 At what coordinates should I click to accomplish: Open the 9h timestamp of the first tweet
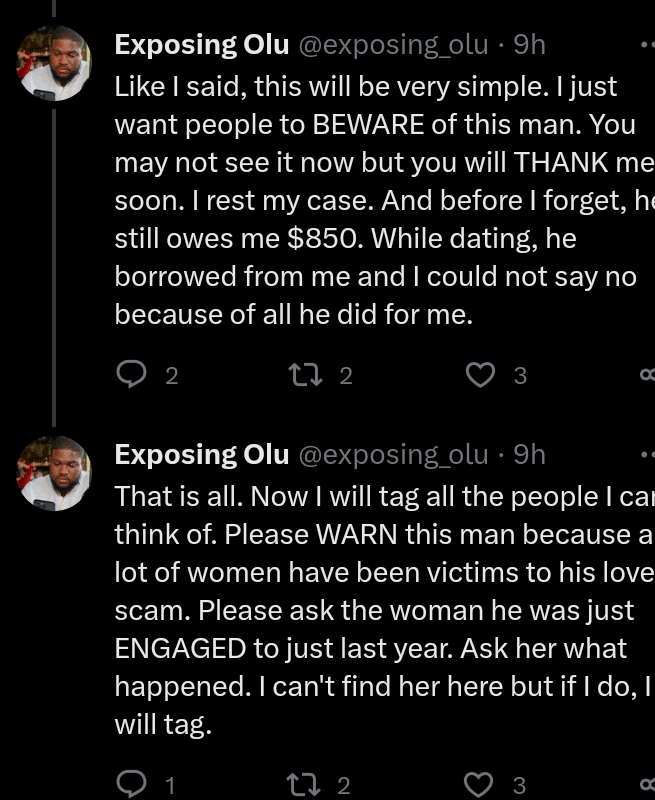(x=529, y=45)
